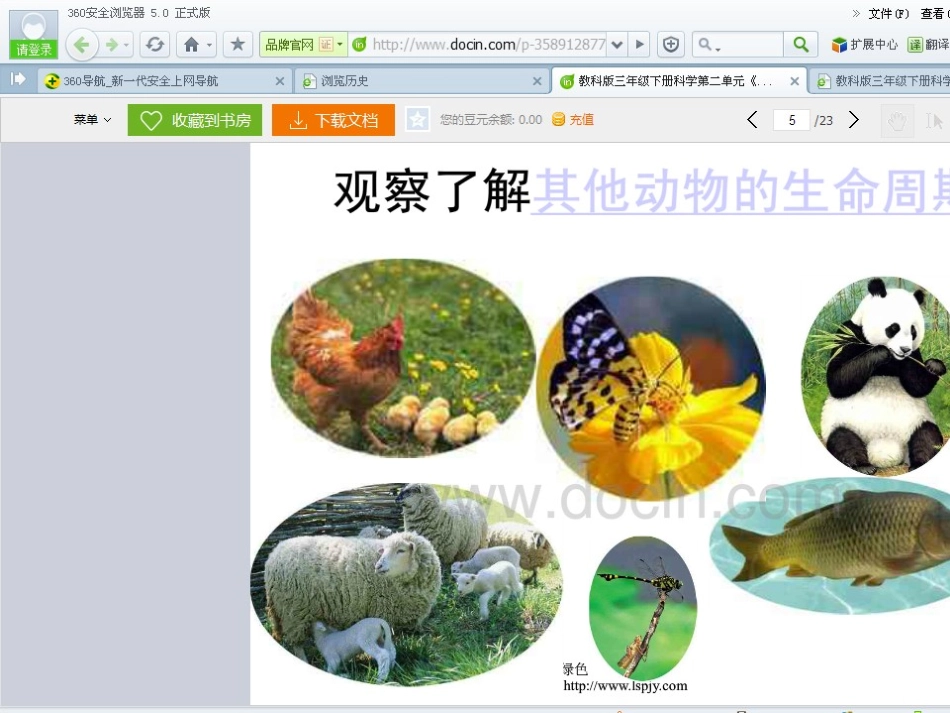The width and height of the screenshot is (950, 713).
Task: Open the address bar URL dropdown
Action: (617, 45)
